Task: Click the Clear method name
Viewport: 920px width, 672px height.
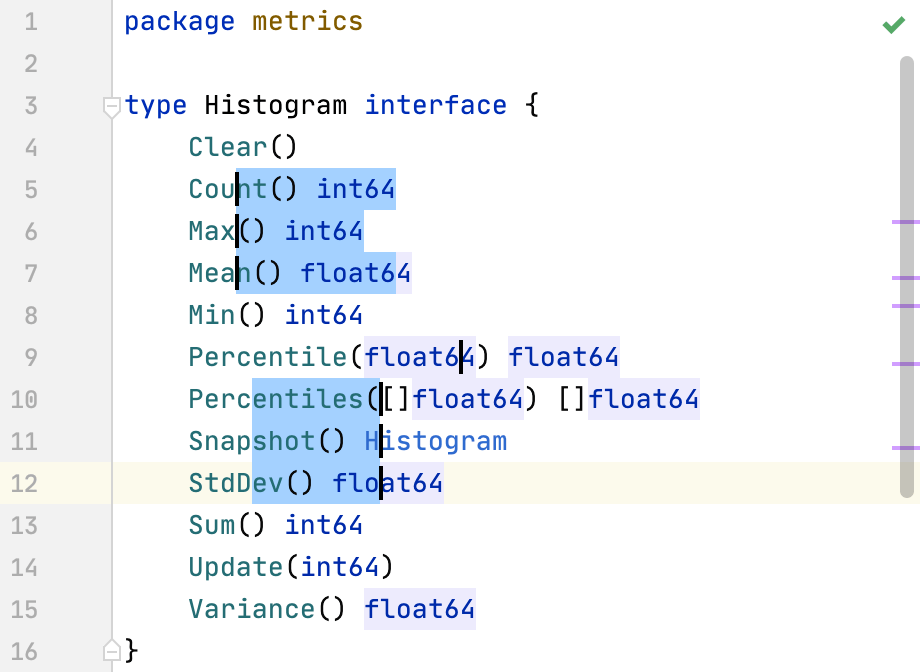Action: [x=227, y=146]
